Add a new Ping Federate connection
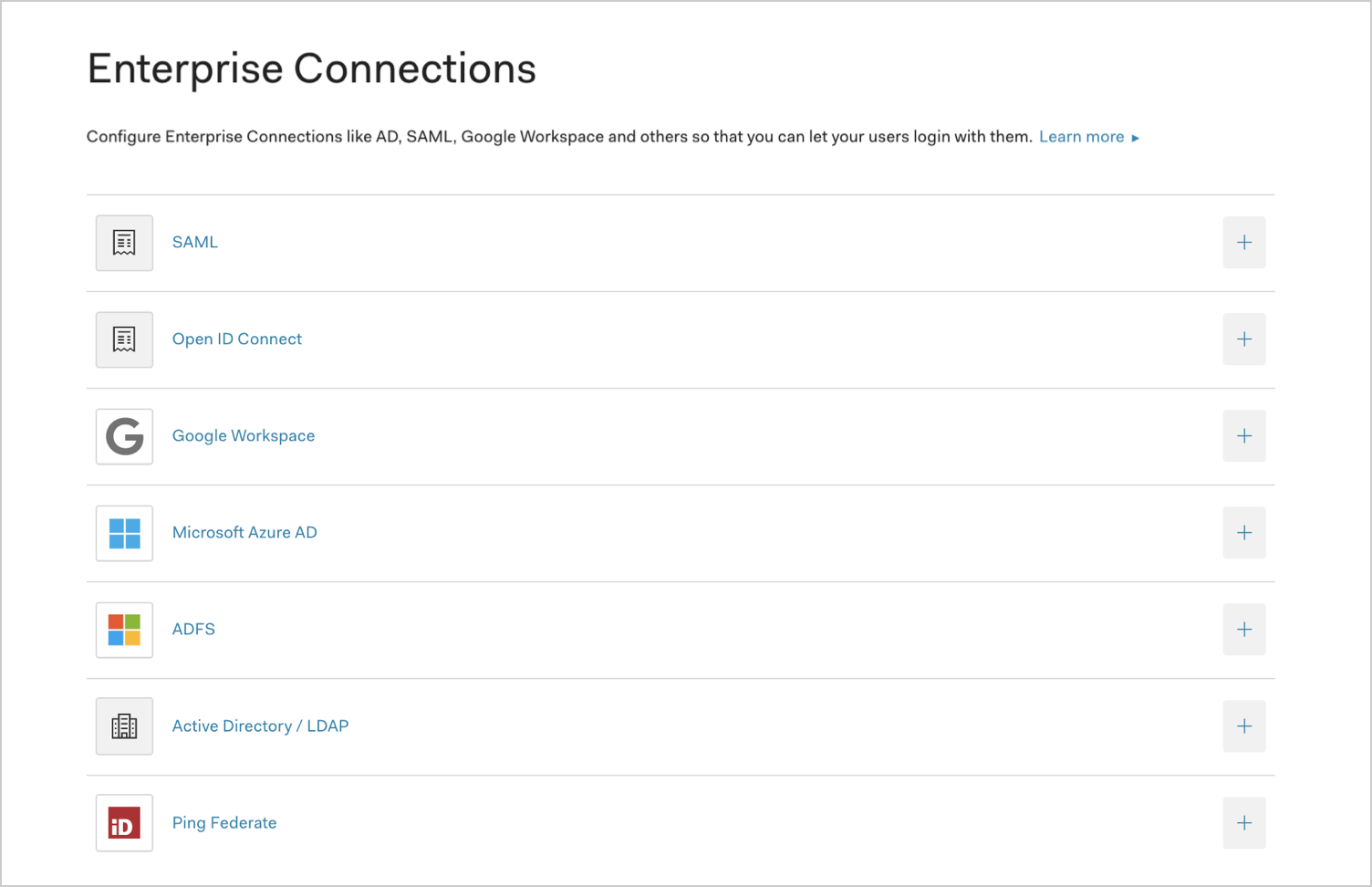 (1244, 822)
